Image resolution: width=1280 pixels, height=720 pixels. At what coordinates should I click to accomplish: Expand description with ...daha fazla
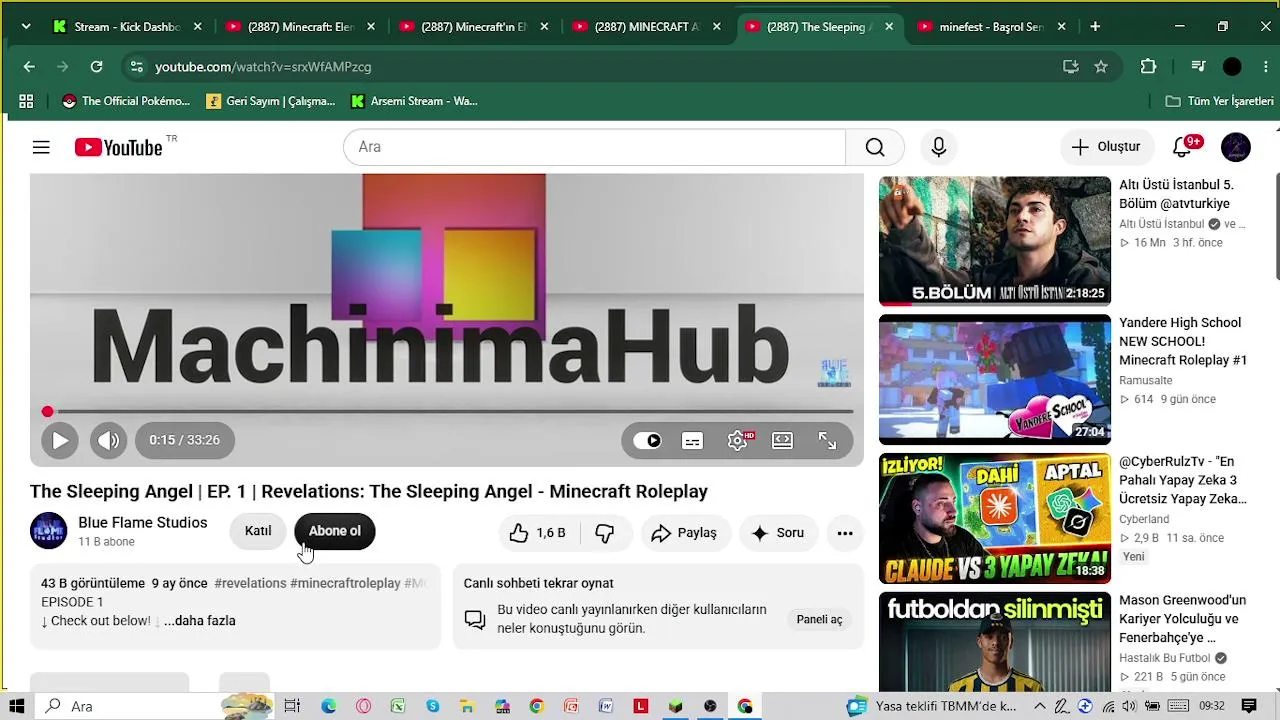(200, 621)
